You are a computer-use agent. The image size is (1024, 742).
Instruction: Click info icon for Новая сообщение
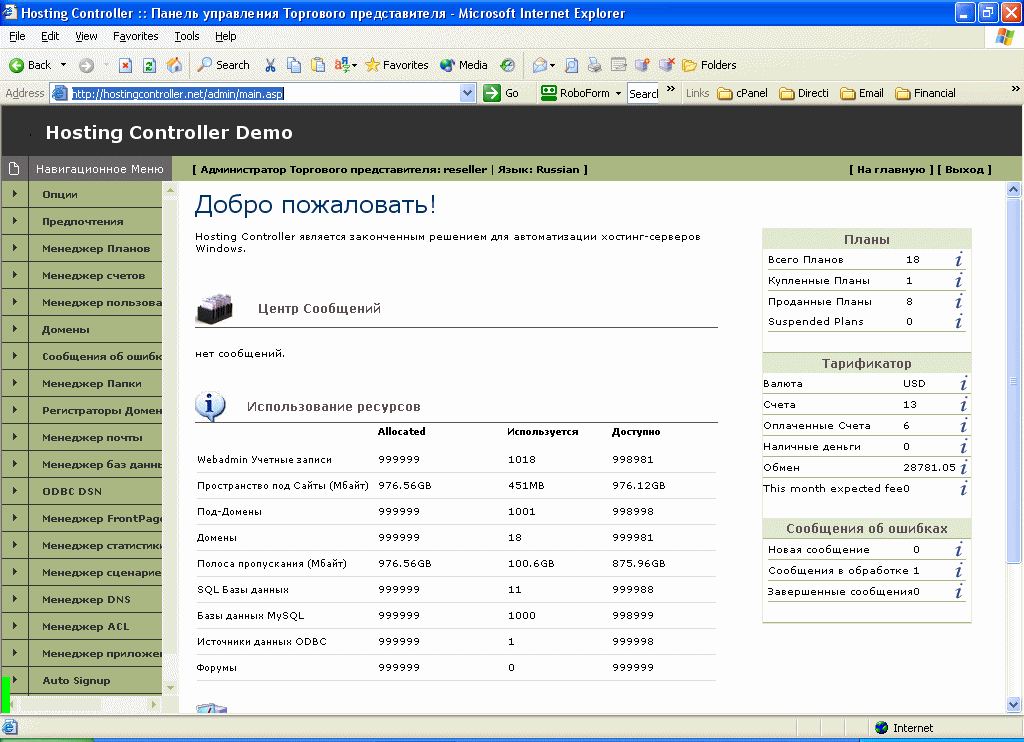click(958, 549)
